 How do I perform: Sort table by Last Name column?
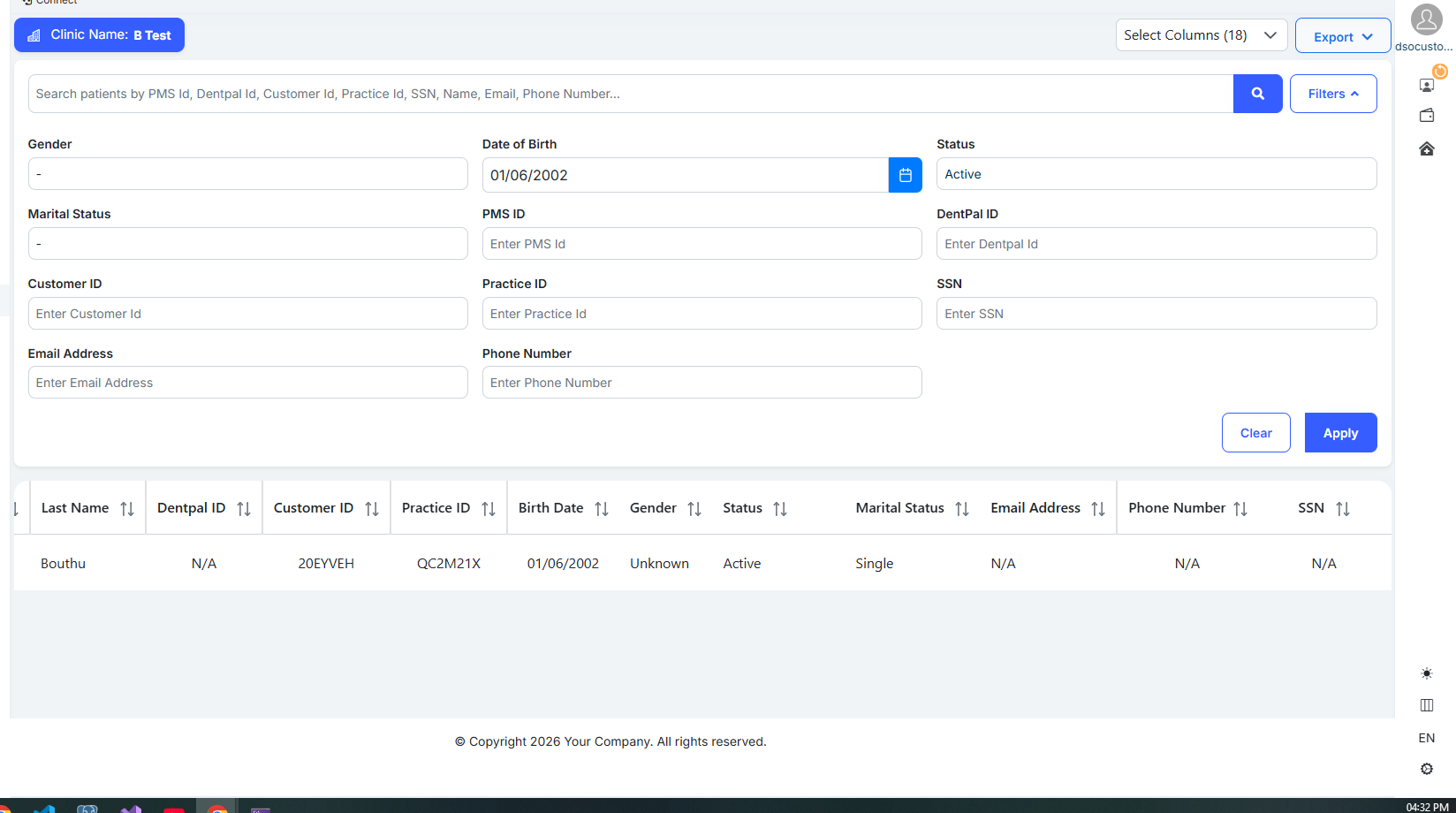[x=127, y=509]
